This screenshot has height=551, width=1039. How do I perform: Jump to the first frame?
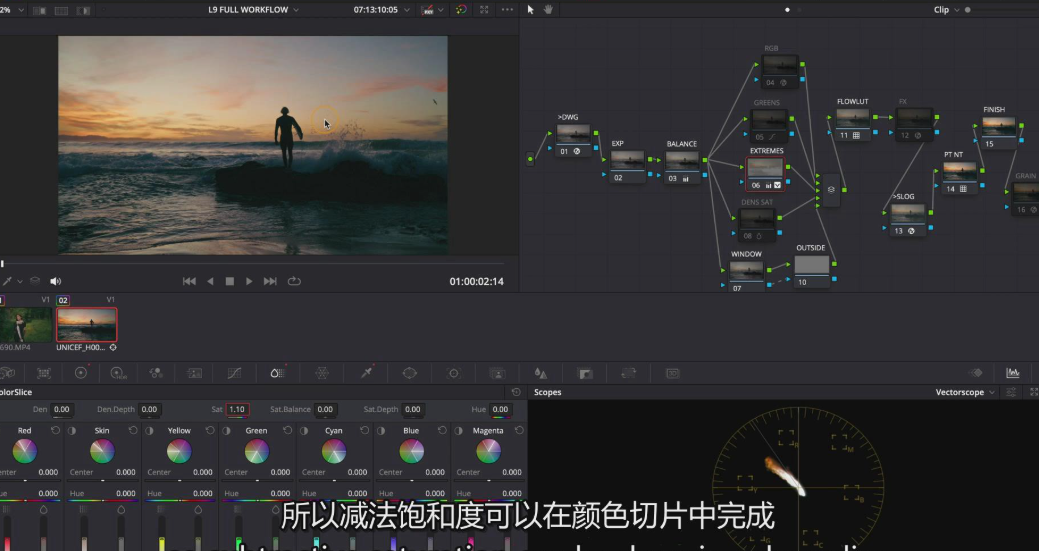point(189,281)
